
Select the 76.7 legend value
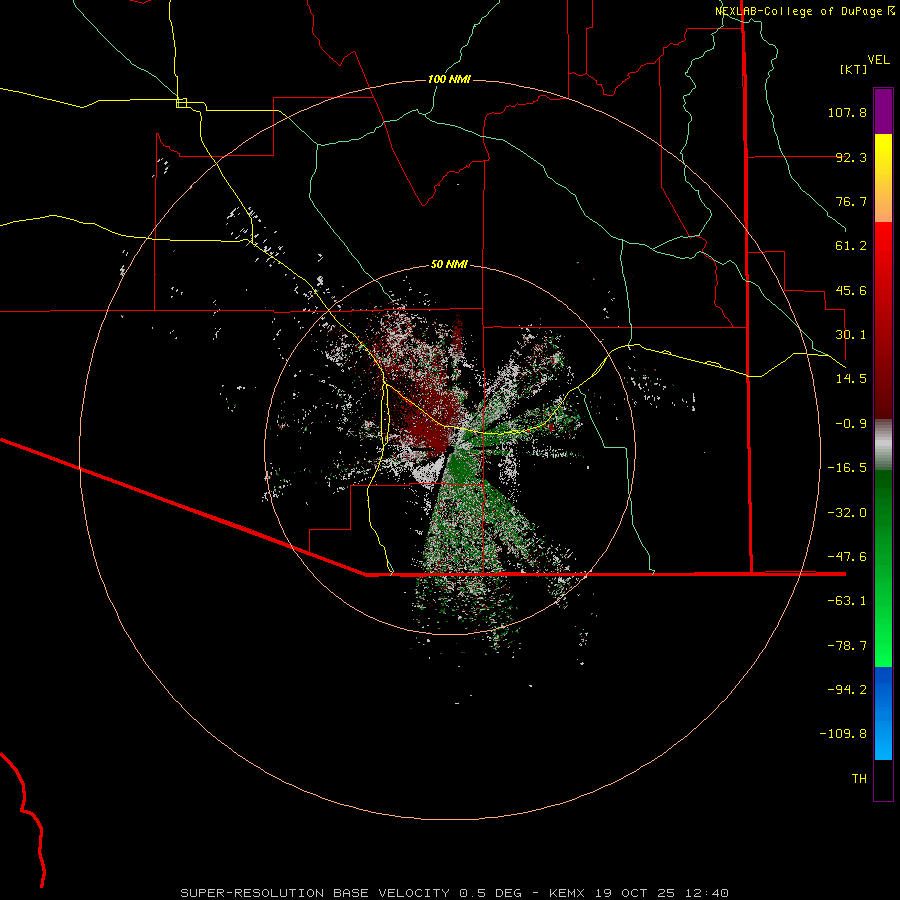tap(851, 201)
